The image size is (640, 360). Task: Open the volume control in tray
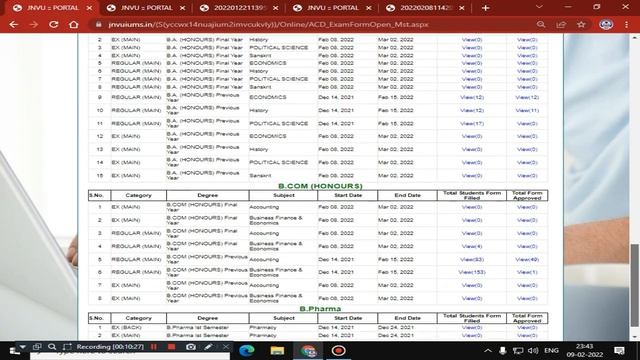[533, 351]
